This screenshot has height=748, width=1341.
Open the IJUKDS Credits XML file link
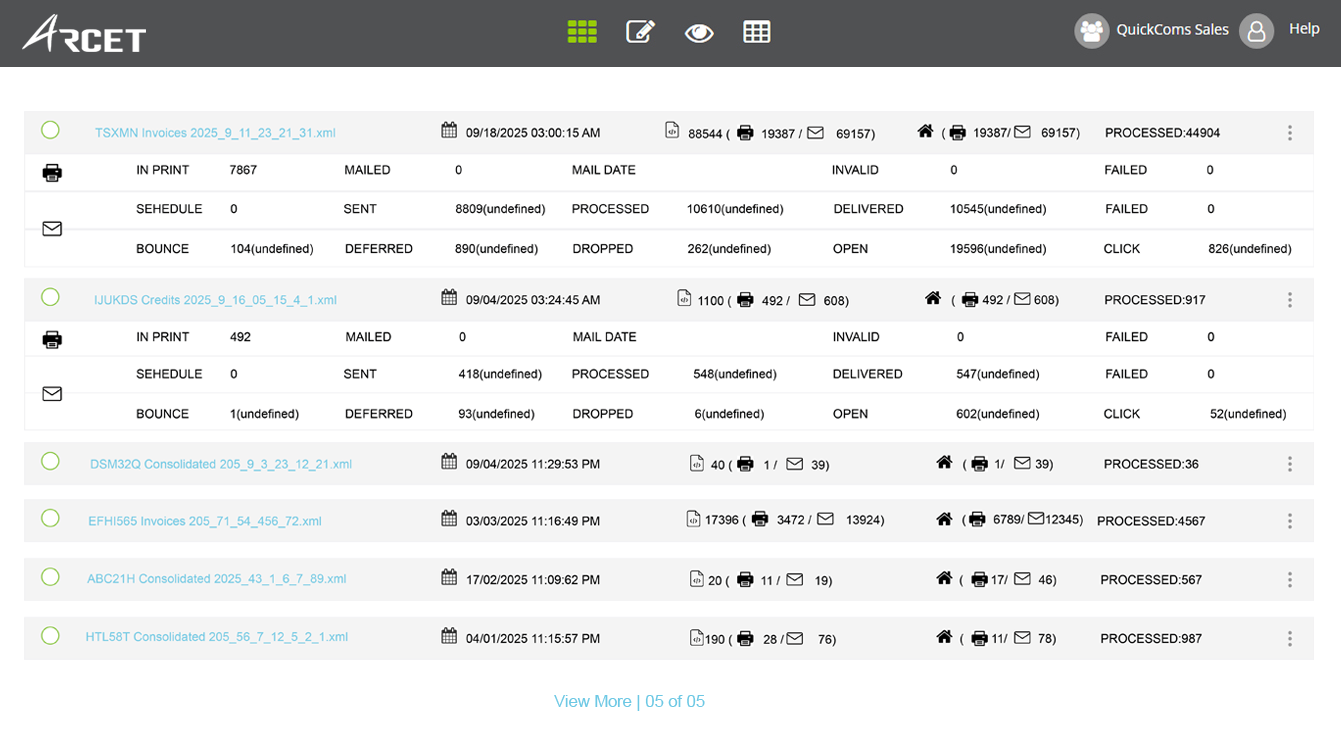click(x=215, y=299)
